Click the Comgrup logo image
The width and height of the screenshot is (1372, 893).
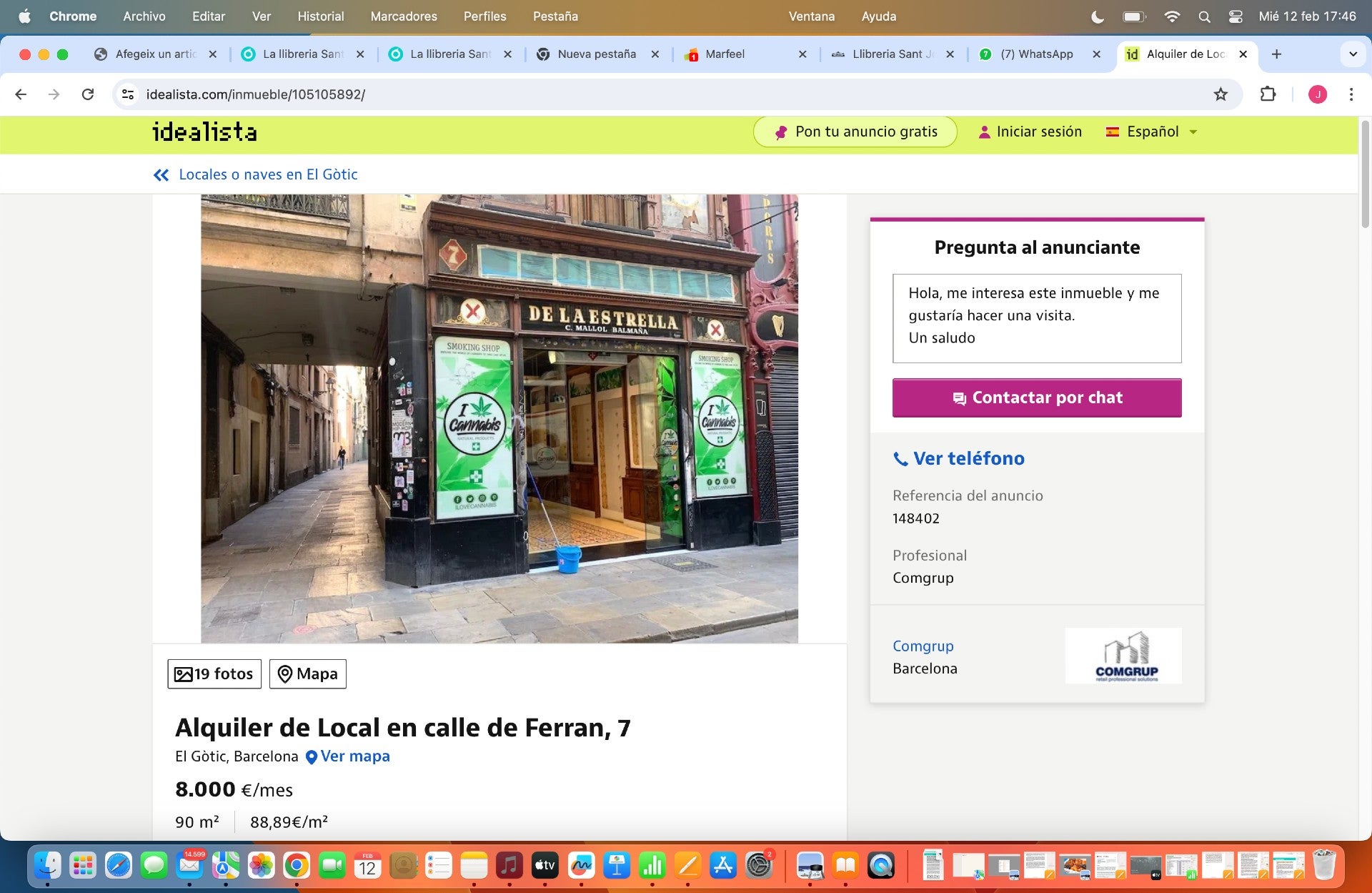pyautogui.click(x=1123, y=656)
